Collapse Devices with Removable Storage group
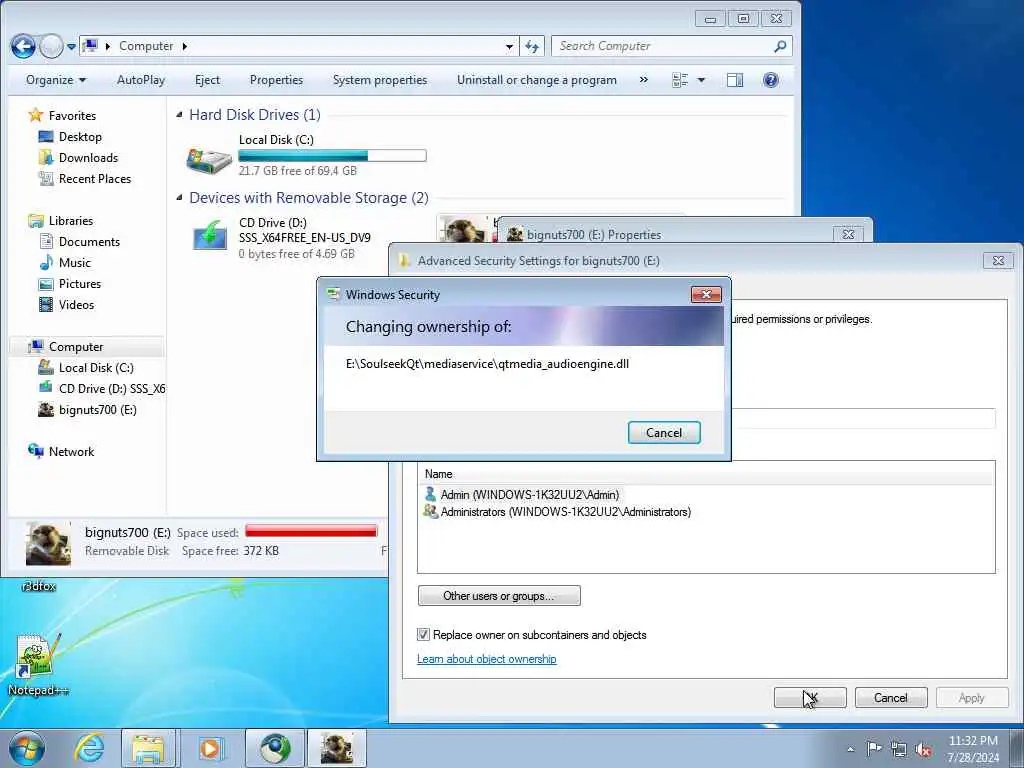Screen dimensions: 1024x768 tap(180, 197)
